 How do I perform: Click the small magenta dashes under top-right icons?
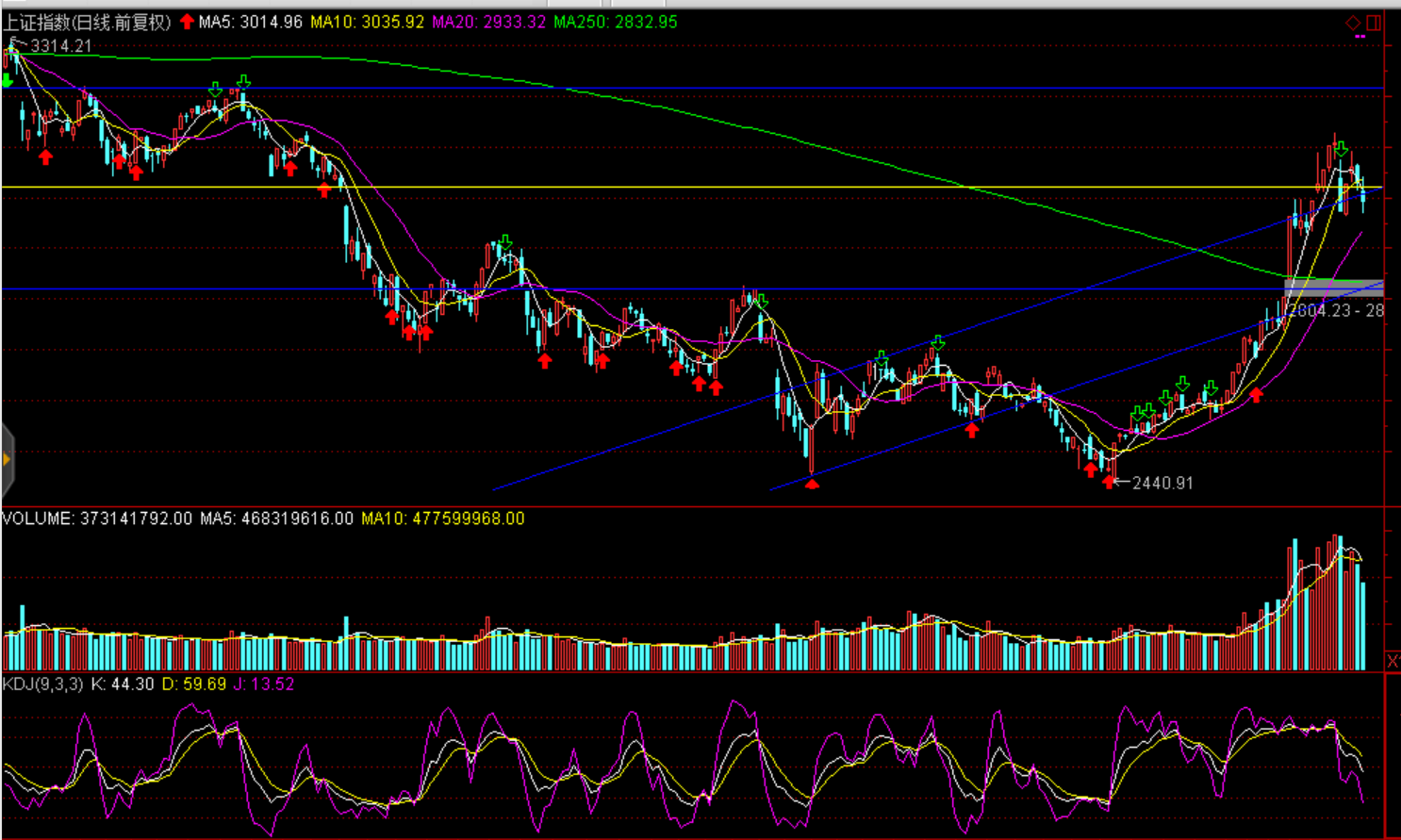coord(1360,37)
